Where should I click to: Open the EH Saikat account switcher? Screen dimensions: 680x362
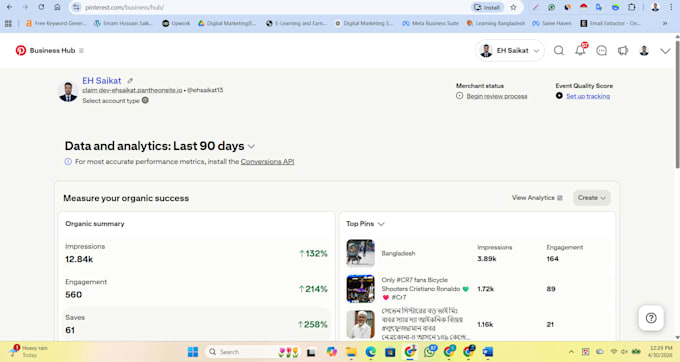(x=510, y=51)
